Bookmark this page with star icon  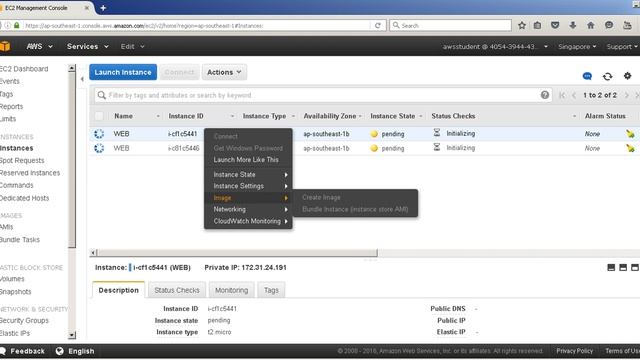pos(522,25)
